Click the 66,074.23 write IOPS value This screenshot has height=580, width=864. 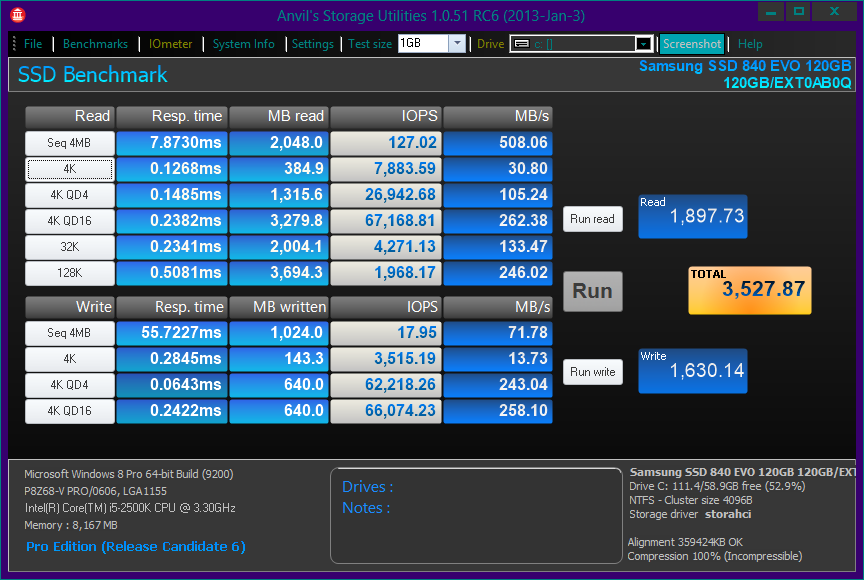click(386, 411)
